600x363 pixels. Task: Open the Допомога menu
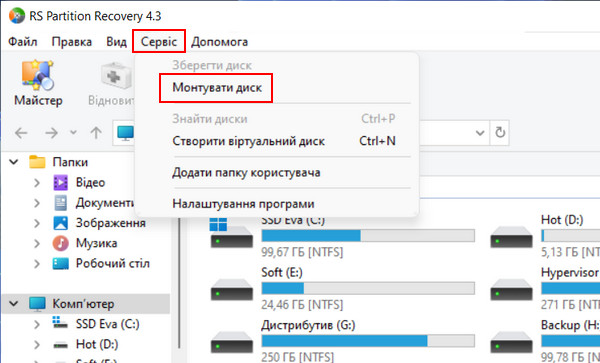tap(220, 41)
